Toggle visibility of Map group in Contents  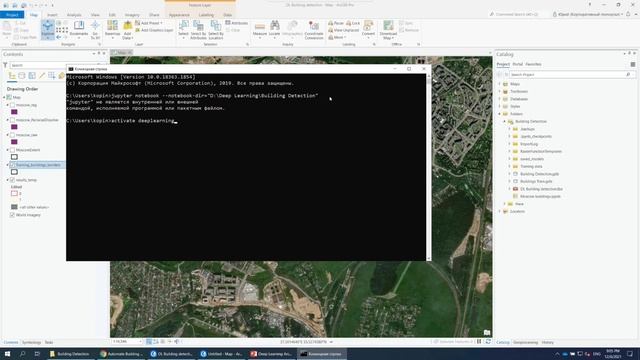(x=9, y=98)
